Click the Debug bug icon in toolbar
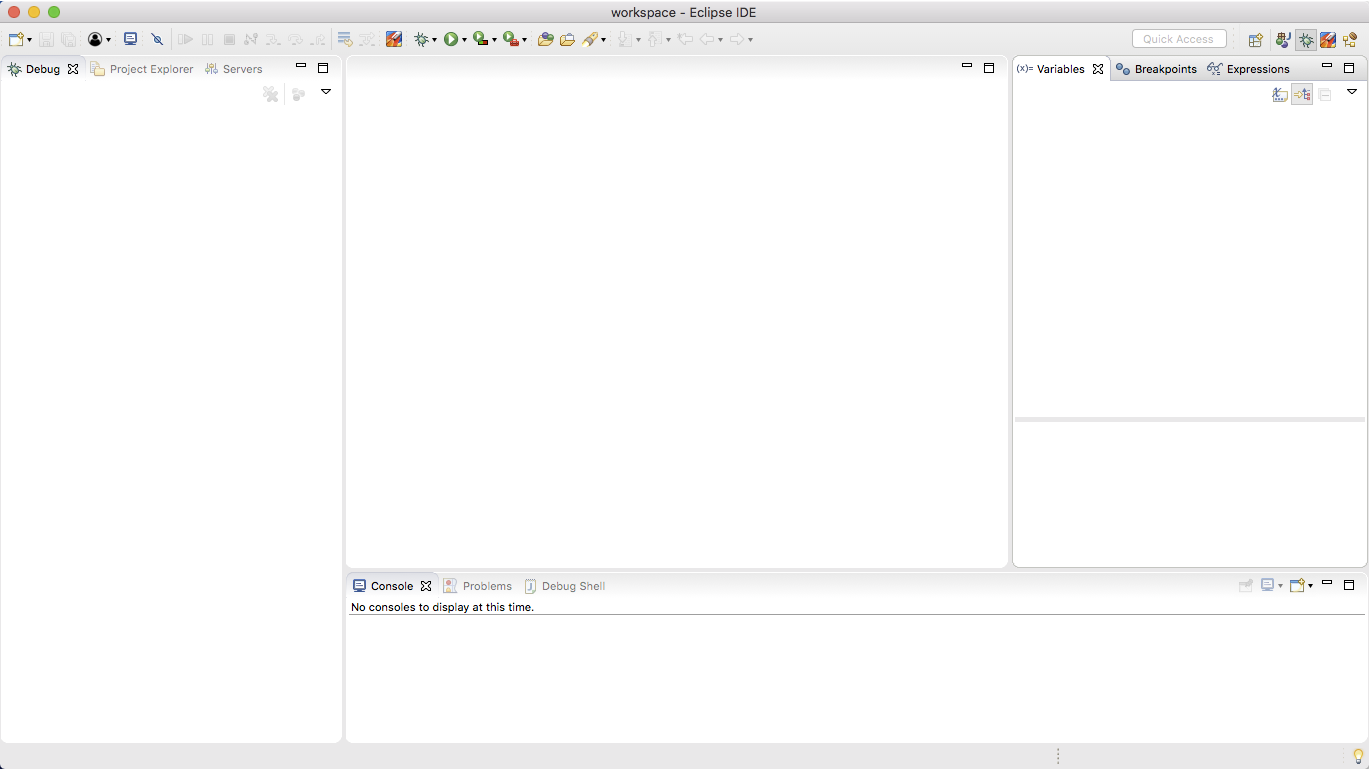The image size is (1370, 769). point(422,39)
